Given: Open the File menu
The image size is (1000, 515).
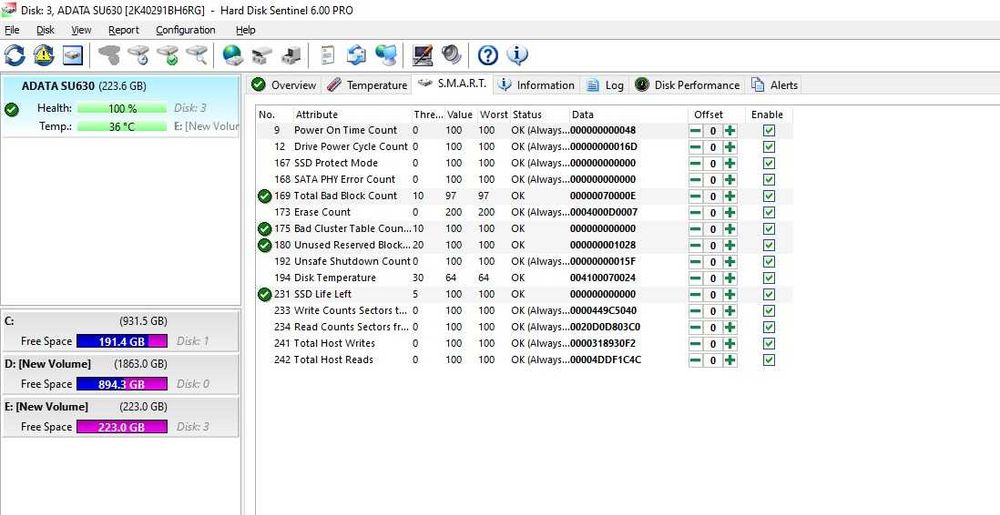Looking at the screenshot, I should pos(12,30).
